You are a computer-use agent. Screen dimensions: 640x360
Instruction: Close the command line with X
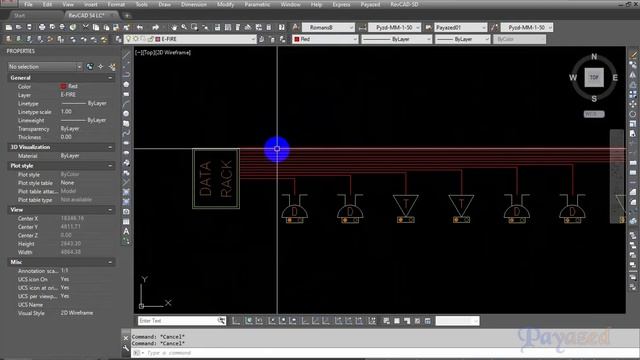[126, 338]
